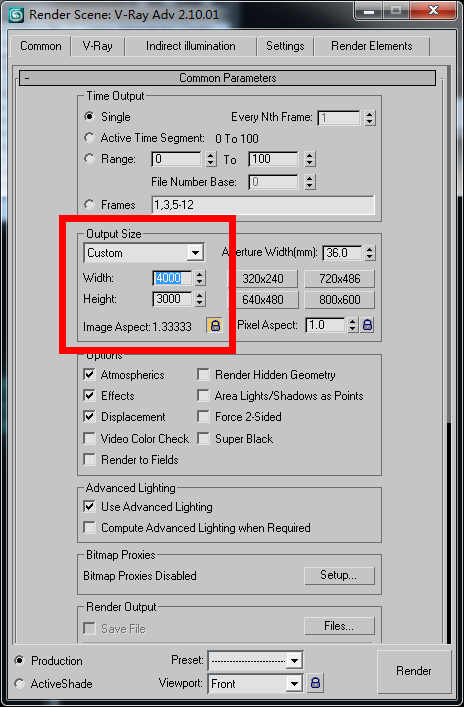Enable the Render Hidden Geometry checkbox
Viewport: 464px width, 707px height.
click(203, 375)
